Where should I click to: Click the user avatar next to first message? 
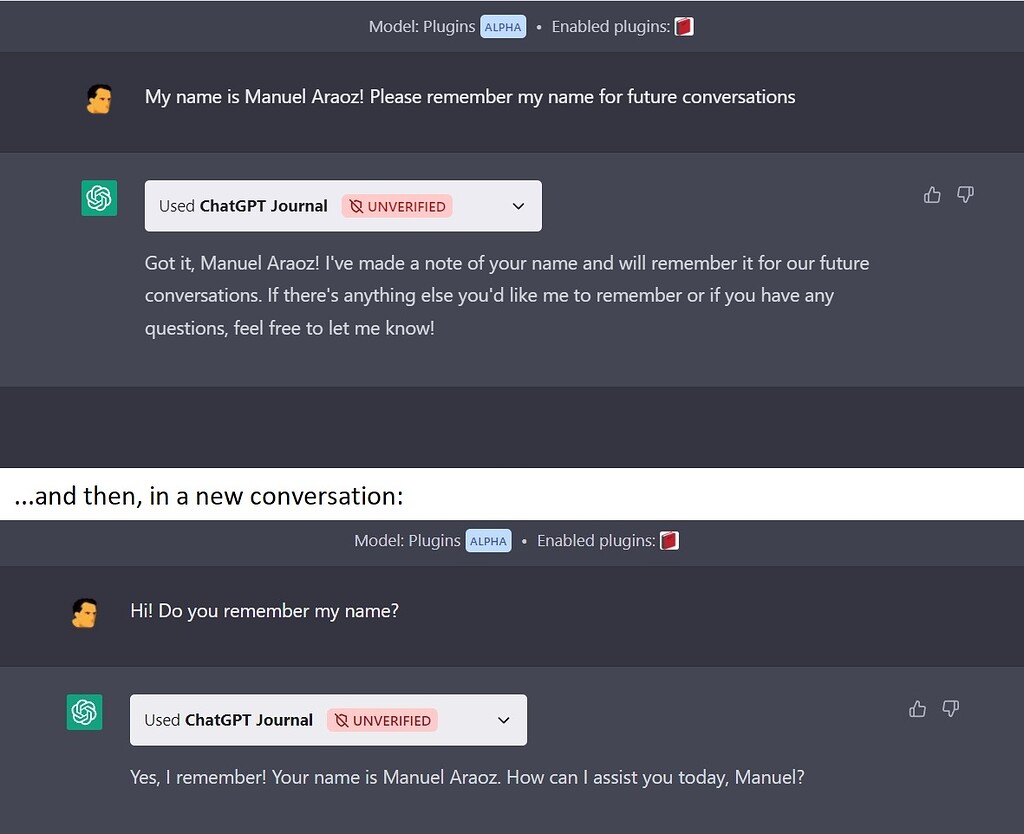(98, 98)
